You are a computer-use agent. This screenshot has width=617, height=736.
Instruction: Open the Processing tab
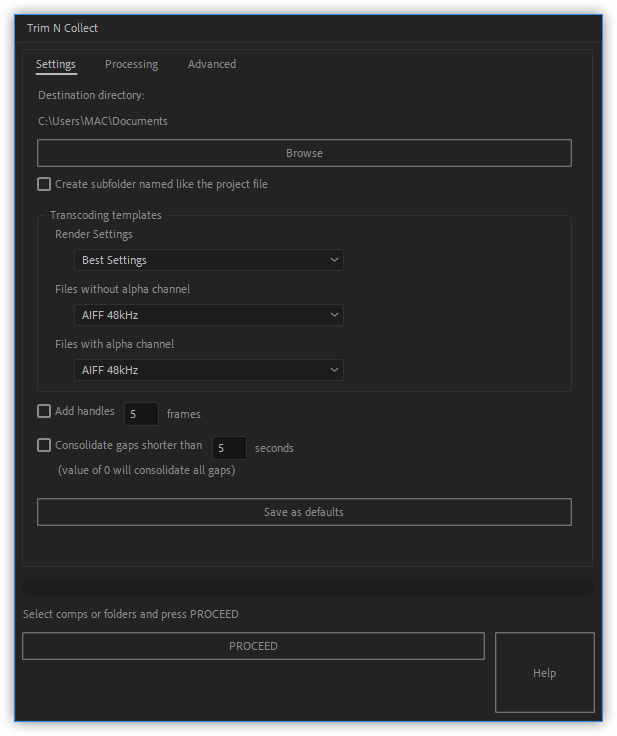coord(131,64)
